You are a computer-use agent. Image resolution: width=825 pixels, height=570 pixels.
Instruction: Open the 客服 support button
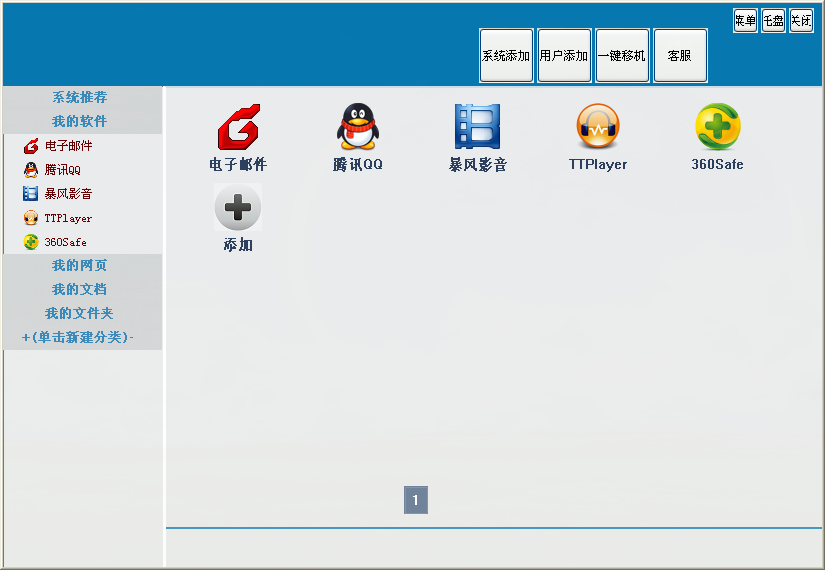680,56
